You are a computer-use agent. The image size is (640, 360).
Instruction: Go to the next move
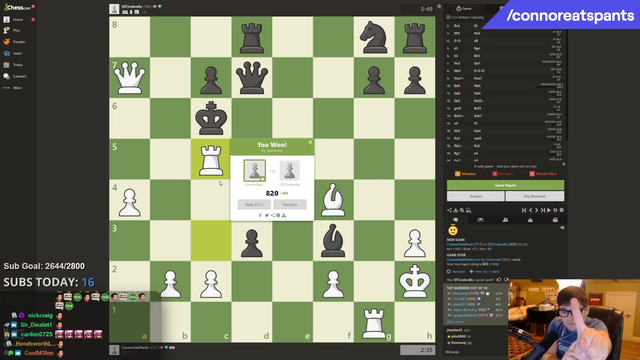(x=536, y=210)
